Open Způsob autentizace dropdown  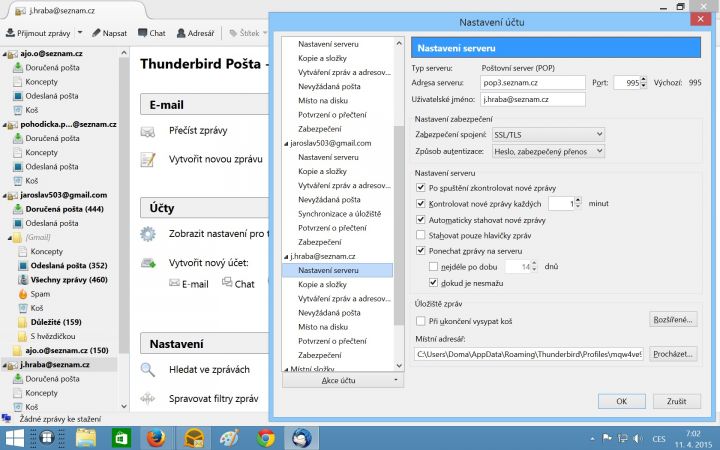click(548, 151)
